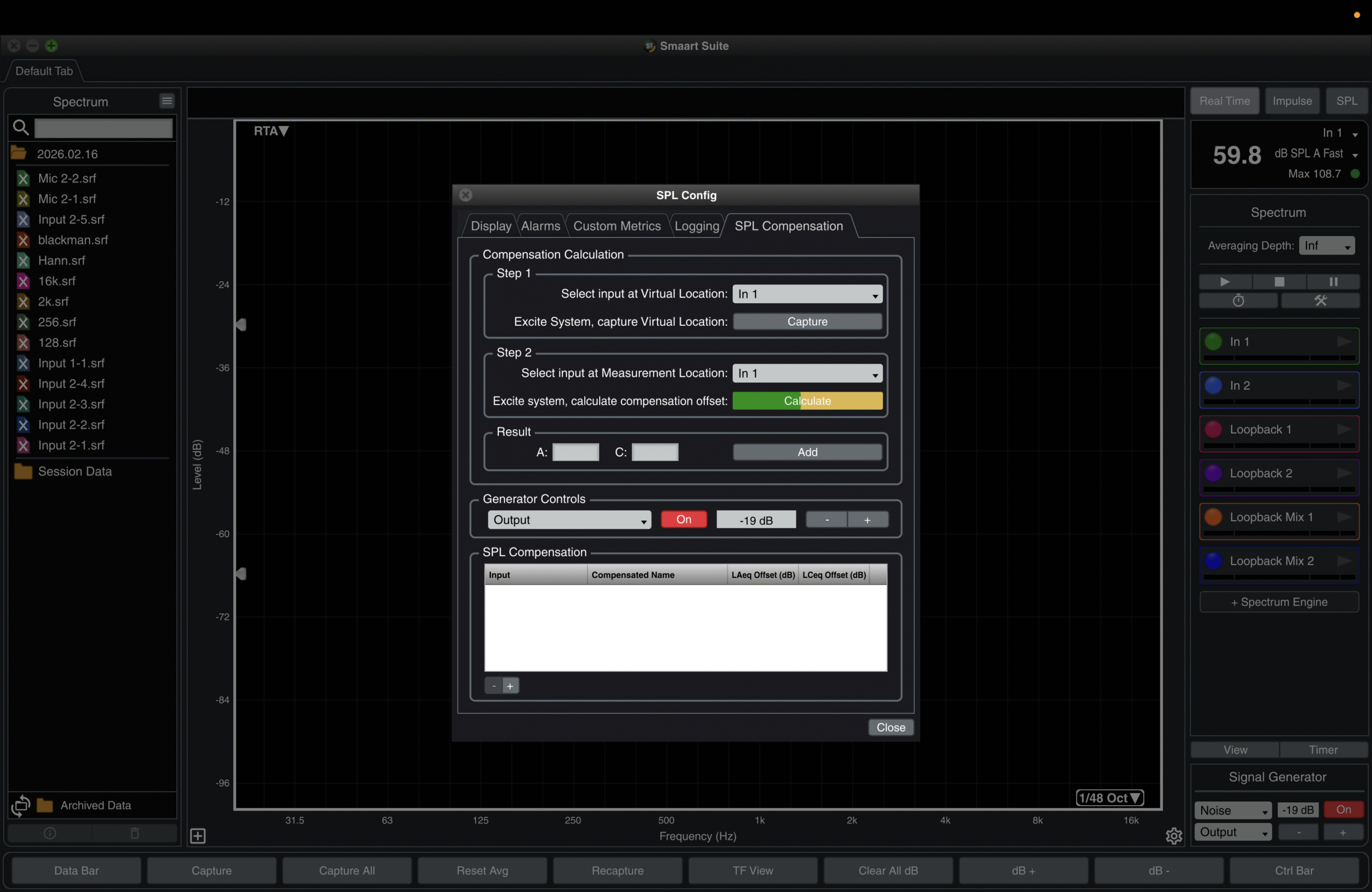The height and width of the screenshot is (892, 1372).
Task: Open the Noise signal type dropdown
Action: tap(1233, 810)
